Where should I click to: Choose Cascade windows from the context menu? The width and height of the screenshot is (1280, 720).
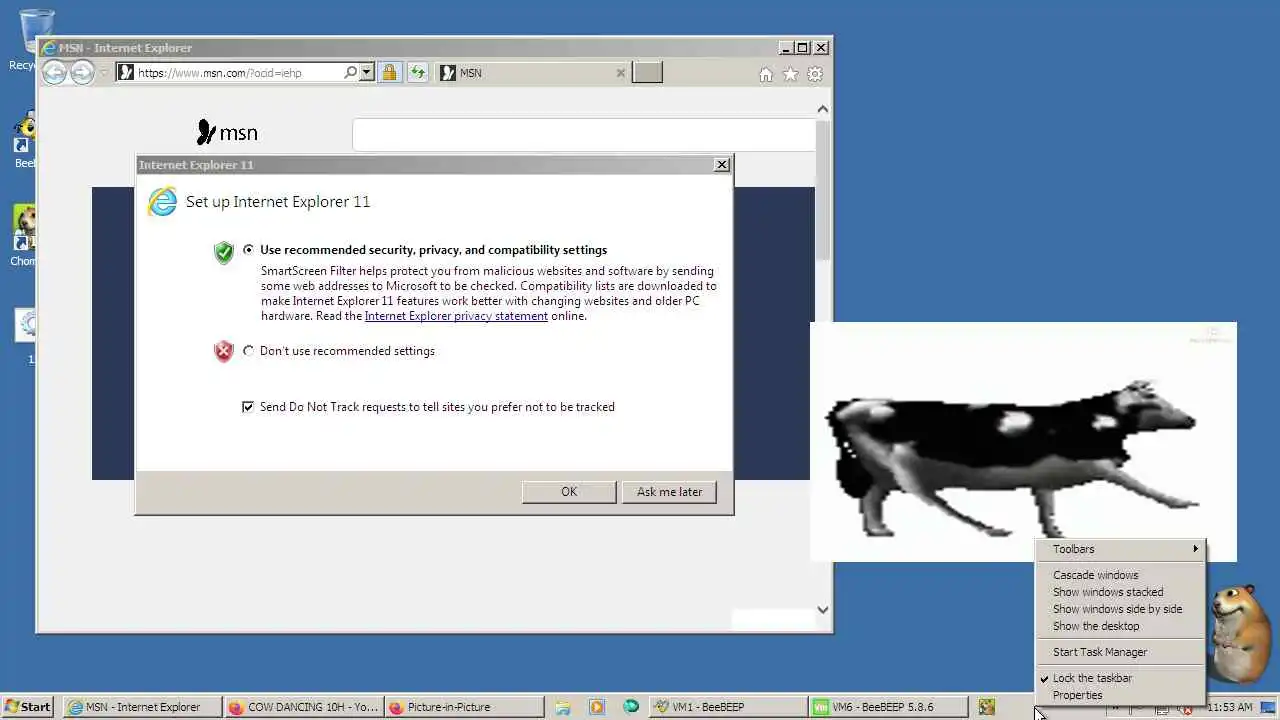1120,575
